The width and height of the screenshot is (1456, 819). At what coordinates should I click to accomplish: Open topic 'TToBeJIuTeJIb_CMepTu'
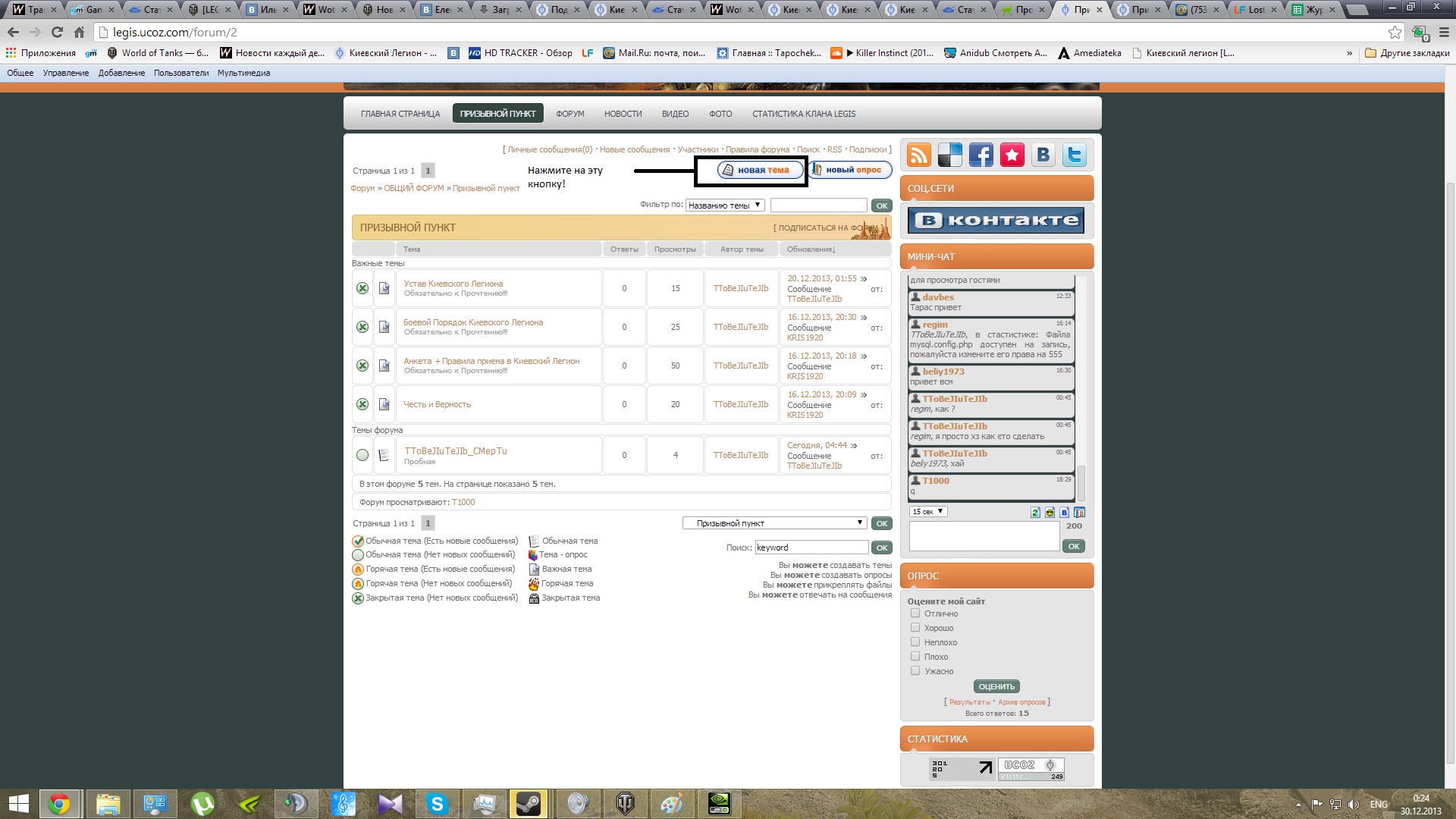click(455, 450)
